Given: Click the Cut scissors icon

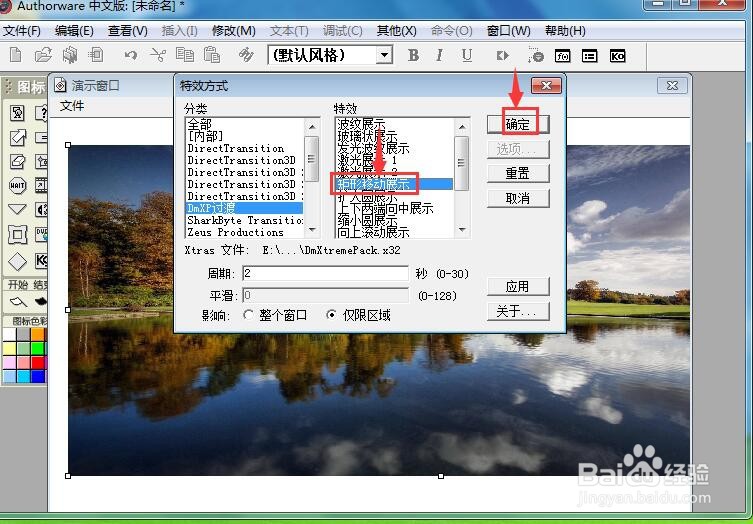Looking at the screenshot, I should pos(158,55).
